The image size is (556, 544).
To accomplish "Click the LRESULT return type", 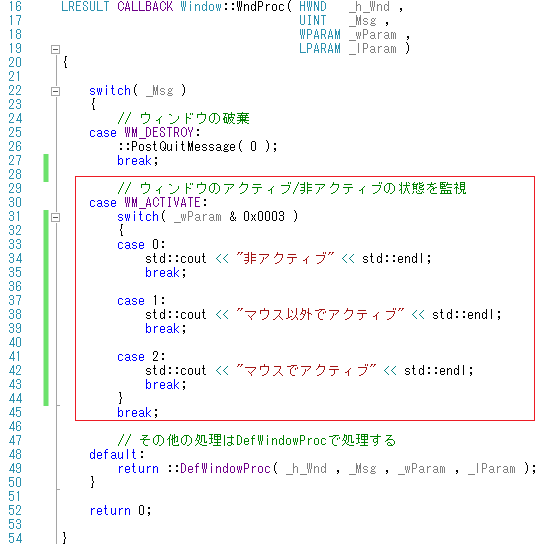I will tap(85, 6).
